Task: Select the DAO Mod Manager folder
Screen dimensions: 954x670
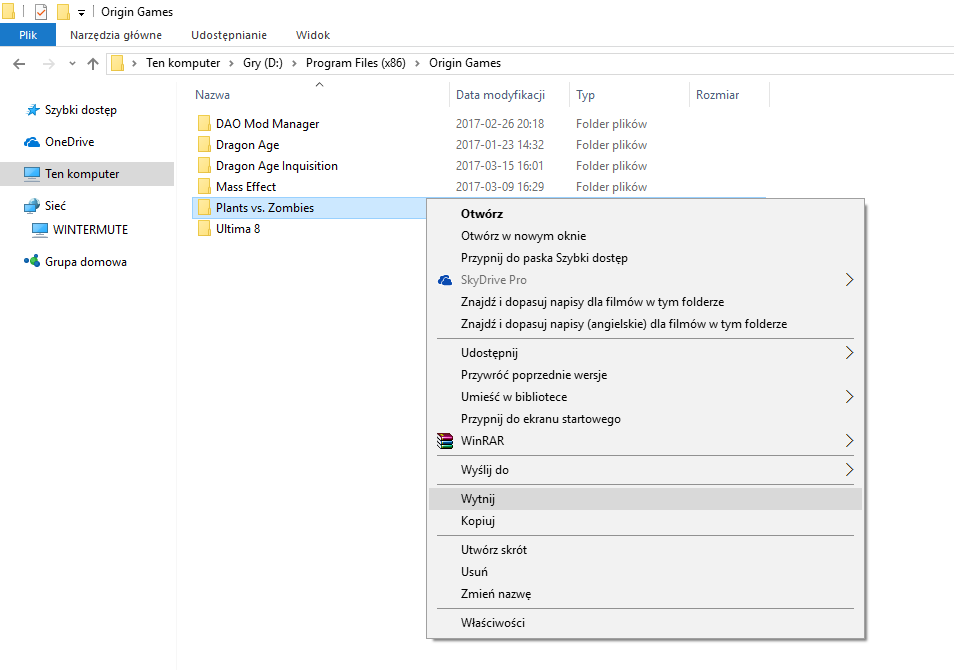Action: point(267,124)
